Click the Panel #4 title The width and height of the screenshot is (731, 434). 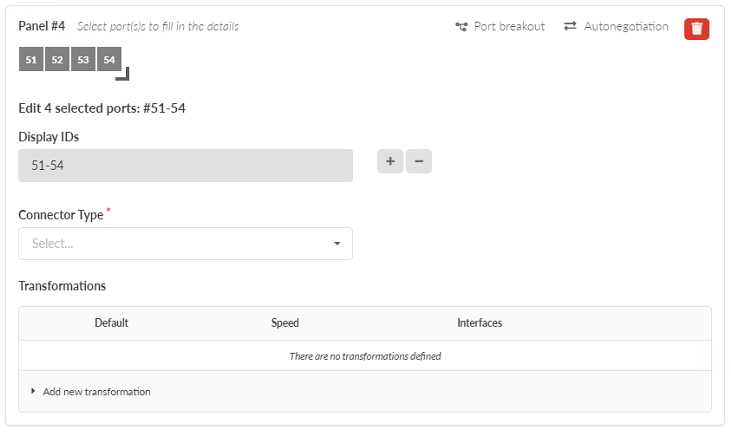click(42, 26)
